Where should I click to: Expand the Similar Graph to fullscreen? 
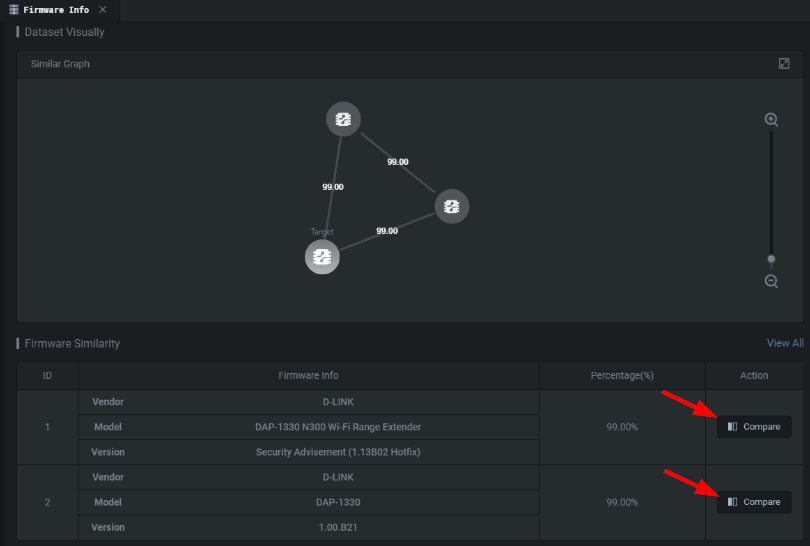pos(784,64)
